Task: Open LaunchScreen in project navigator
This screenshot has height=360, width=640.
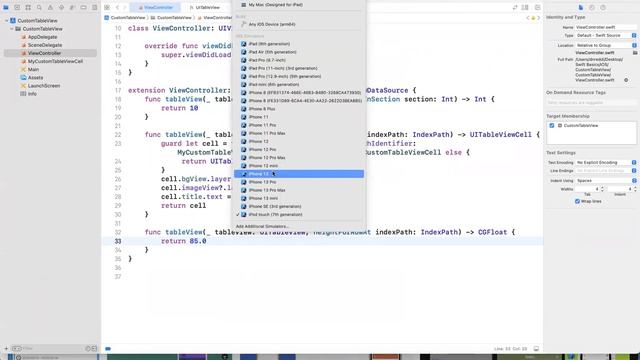Action: tap(44, 86)
